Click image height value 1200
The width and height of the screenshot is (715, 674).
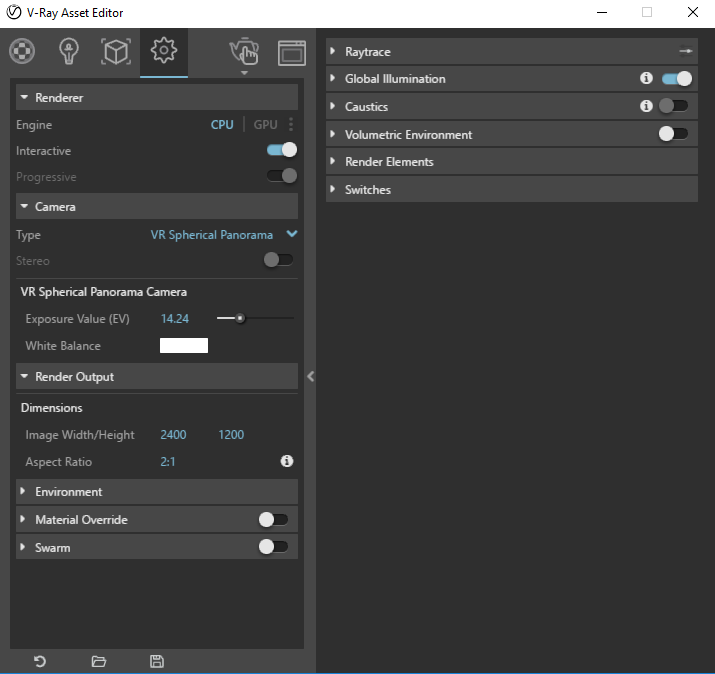coord(231,435)
